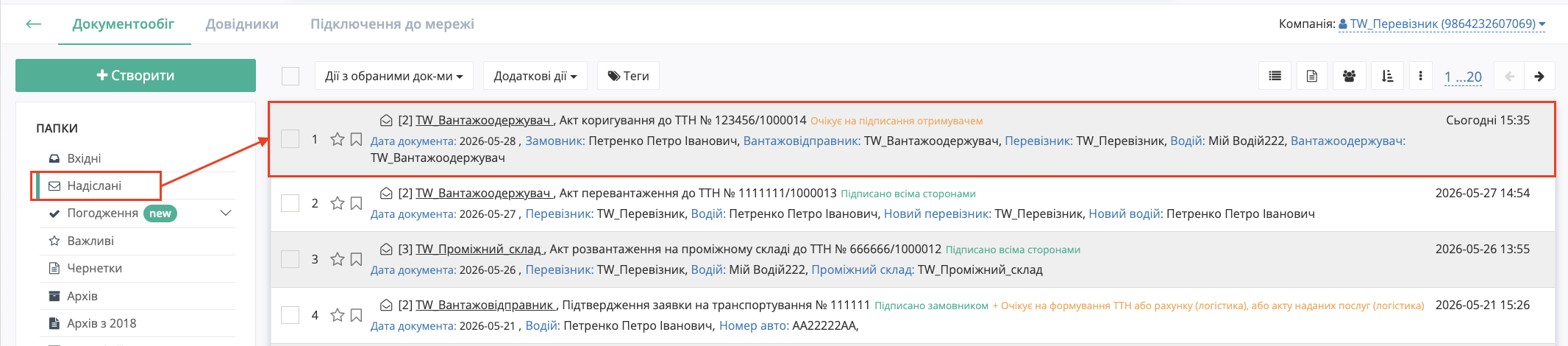Click the Архів box icon
Screen dimensions: 1568x346
coord(54,296)
